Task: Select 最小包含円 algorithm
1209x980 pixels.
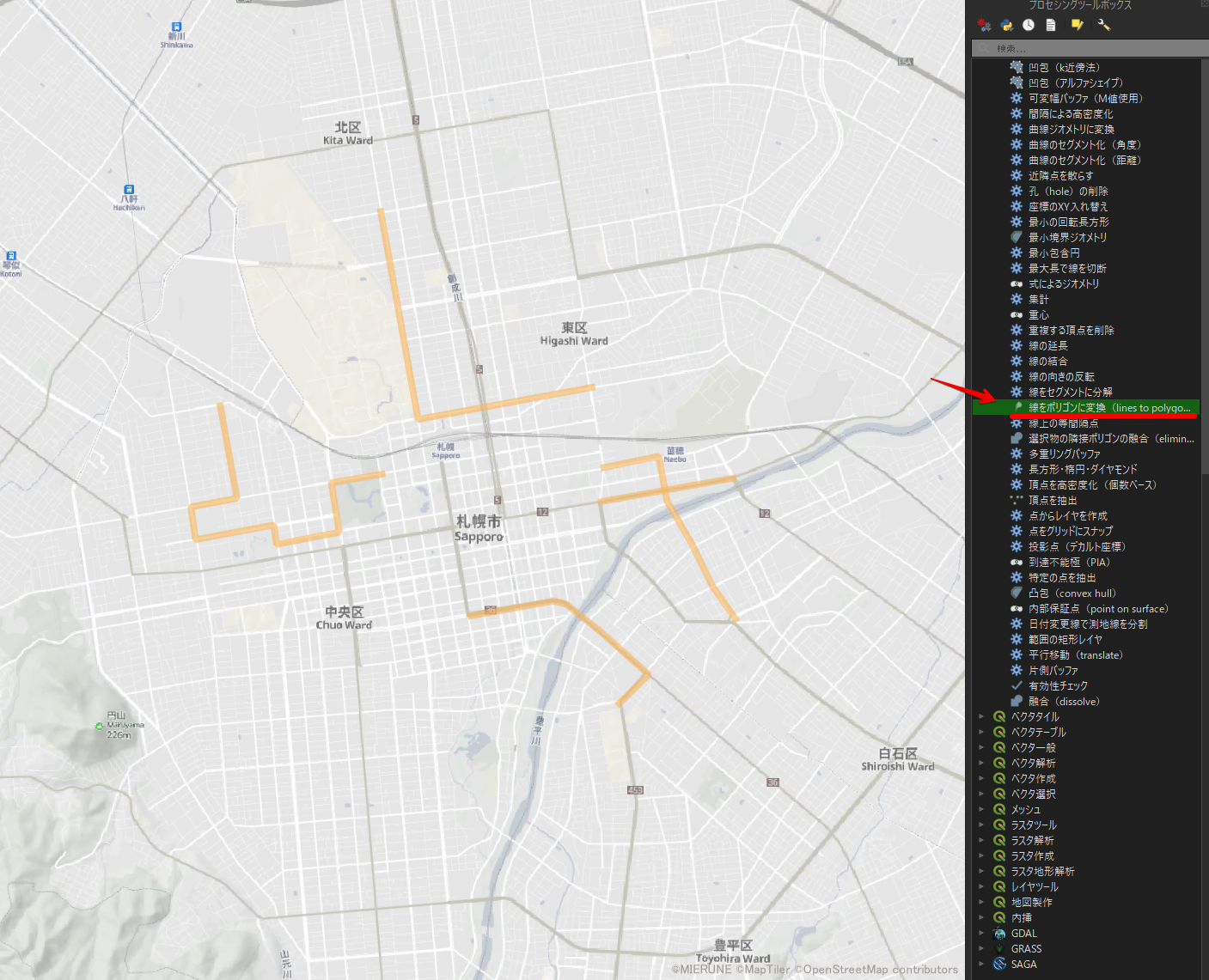Action: point(1054,253)
